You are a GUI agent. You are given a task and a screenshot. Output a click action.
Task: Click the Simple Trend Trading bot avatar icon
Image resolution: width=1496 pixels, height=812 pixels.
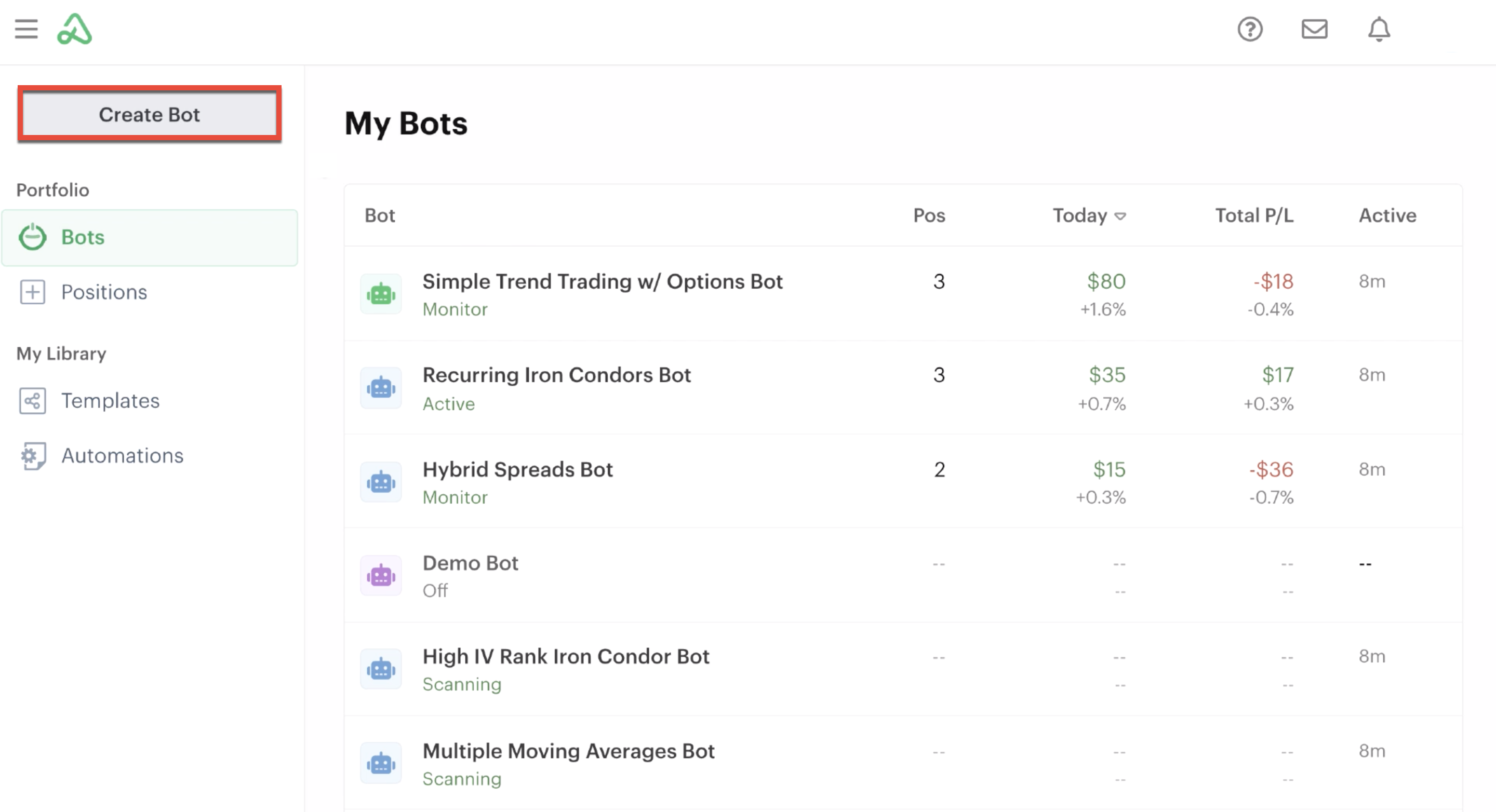[x=381, y=294]
